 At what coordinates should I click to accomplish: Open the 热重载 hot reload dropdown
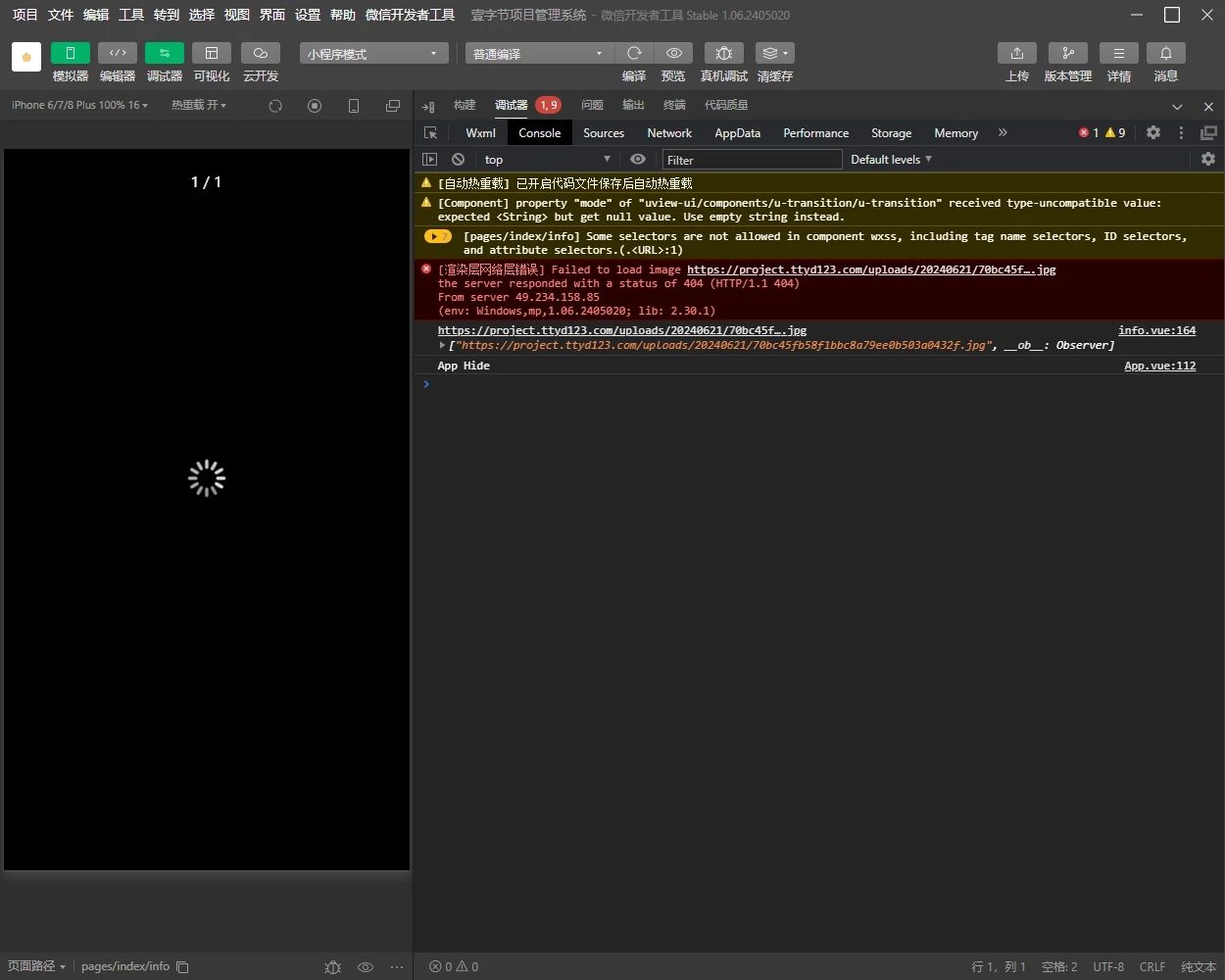click(x=199, y=105)
